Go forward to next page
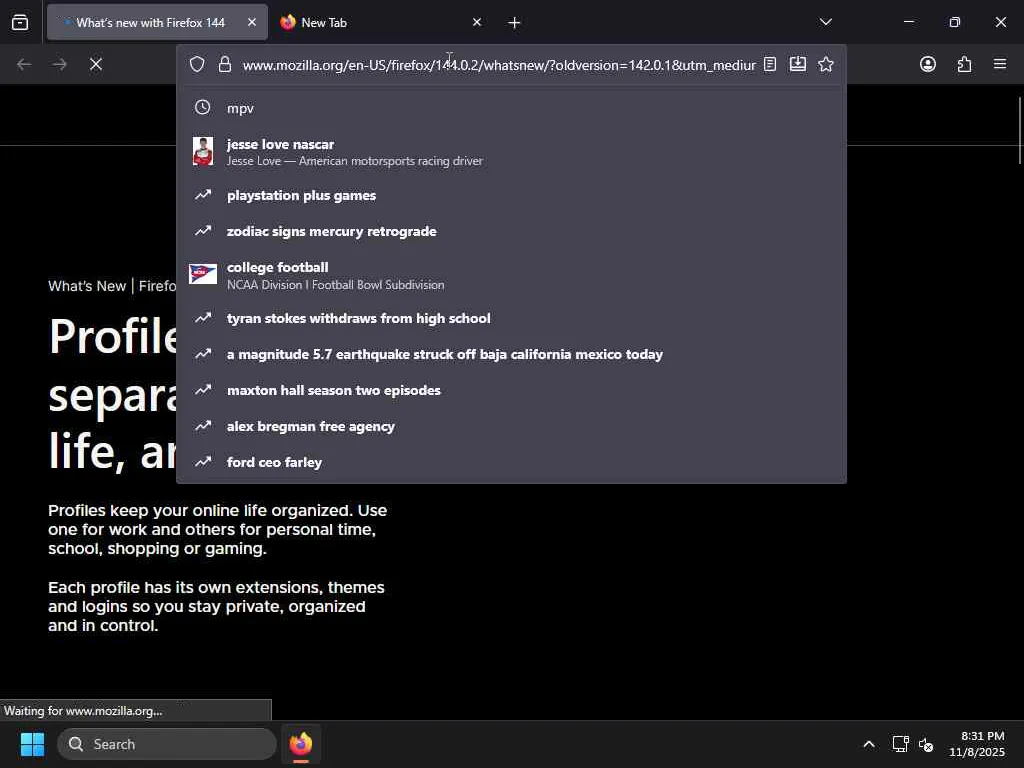Viewport: 1024px width, 768px height. pos(59,64)
